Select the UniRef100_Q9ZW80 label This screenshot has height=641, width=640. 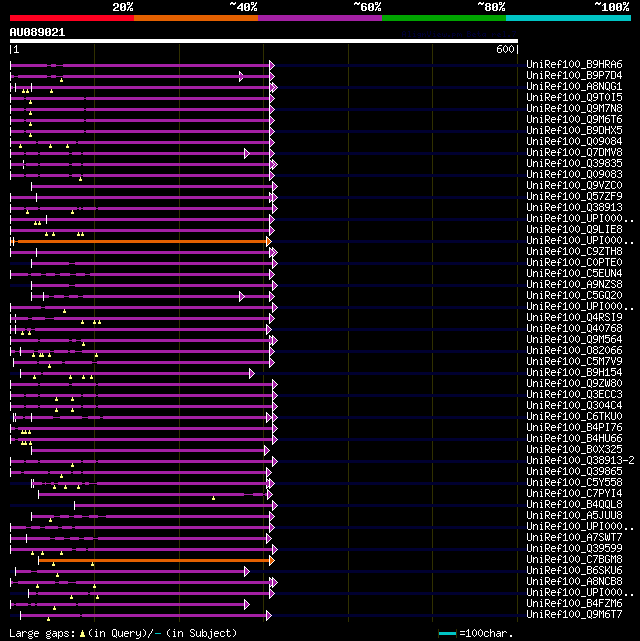[x=574, y=383]
